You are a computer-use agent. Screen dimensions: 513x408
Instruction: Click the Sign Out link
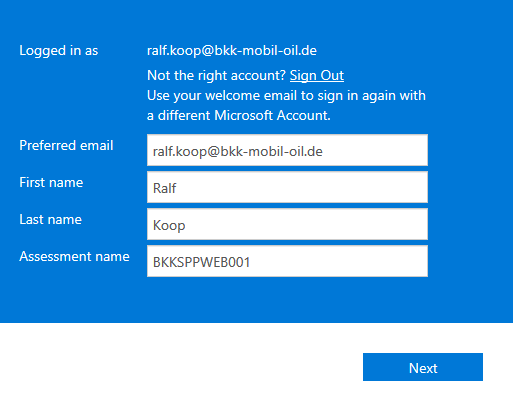317,76
